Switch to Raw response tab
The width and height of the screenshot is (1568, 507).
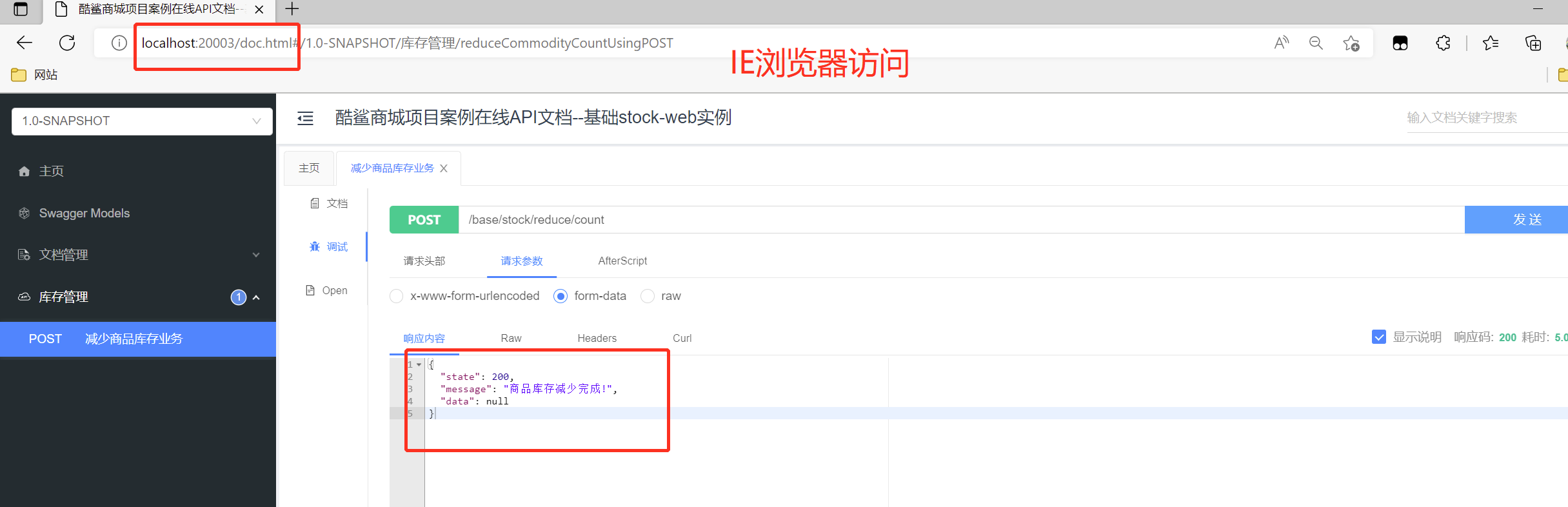pyautogui.click(x=511, y=338)
